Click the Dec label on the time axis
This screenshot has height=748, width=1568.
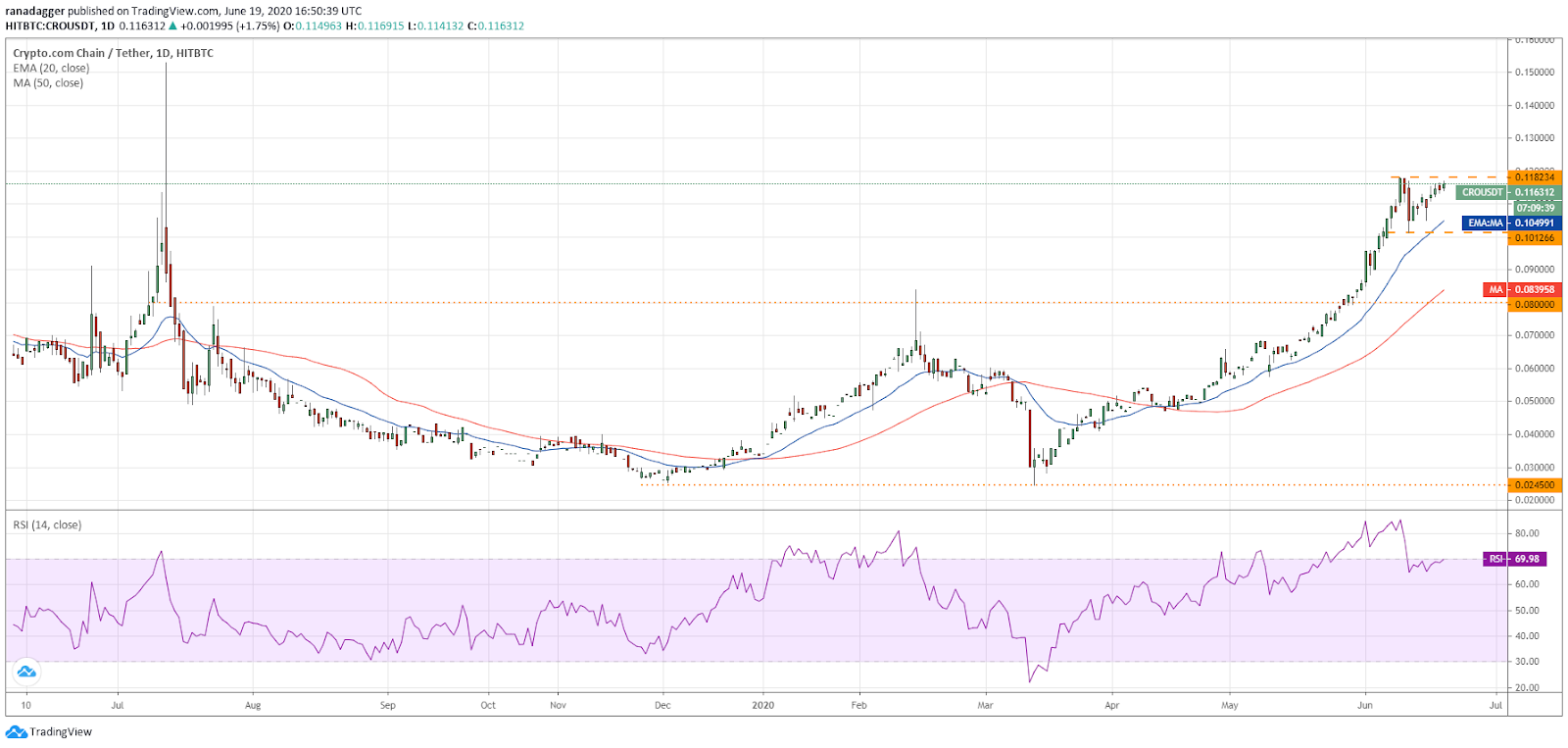[662, 706]
